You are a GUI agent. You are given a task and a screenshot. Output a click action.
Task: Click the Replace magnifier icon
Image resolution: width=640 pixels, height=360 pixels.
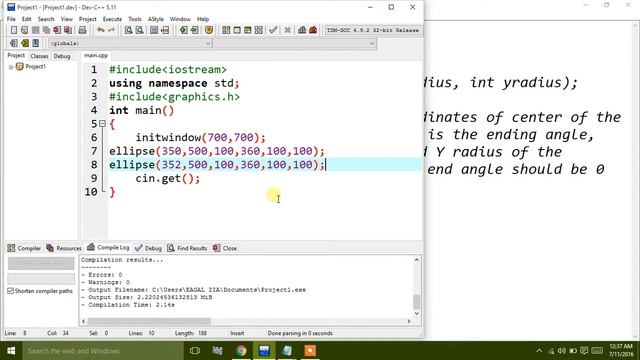coord(140,30)
